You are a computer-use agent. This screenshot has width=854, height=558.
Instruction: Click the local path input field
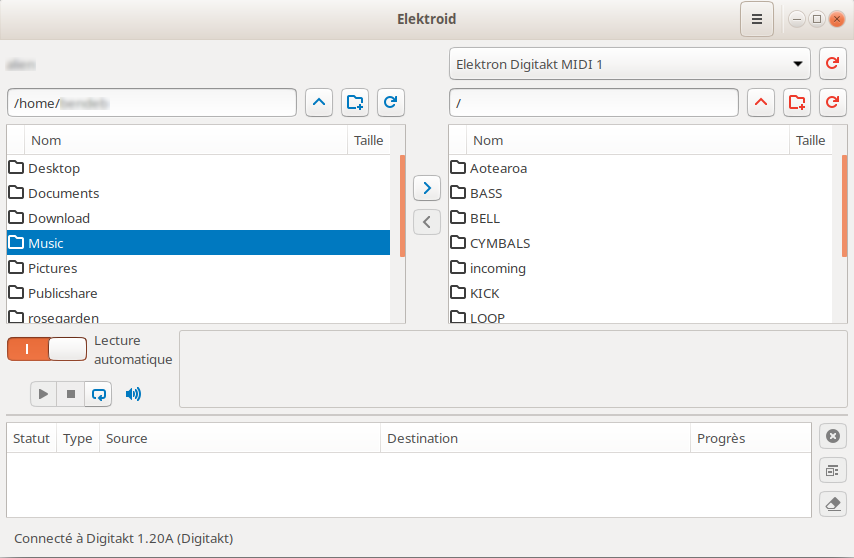152,102
